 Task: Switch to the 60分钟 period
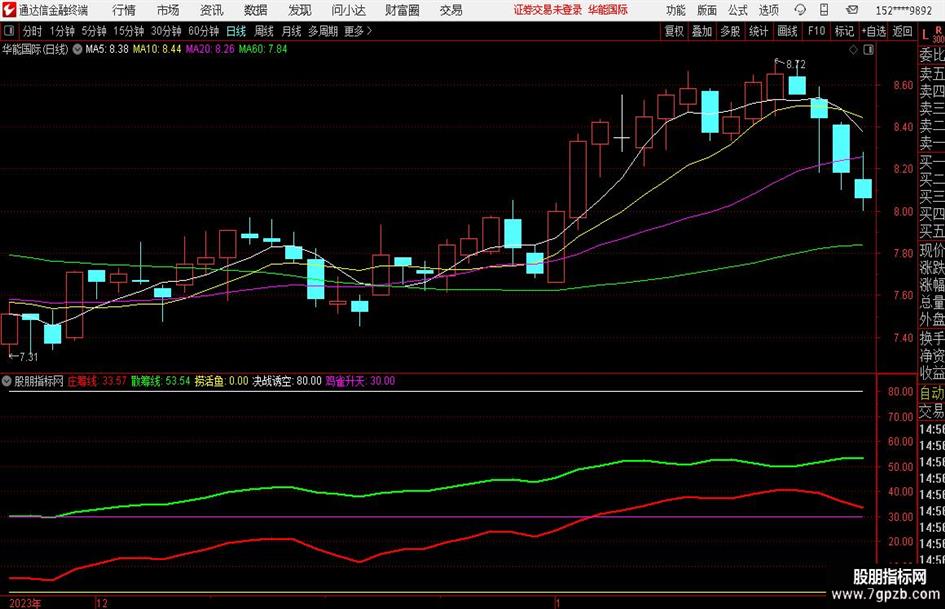204,31
